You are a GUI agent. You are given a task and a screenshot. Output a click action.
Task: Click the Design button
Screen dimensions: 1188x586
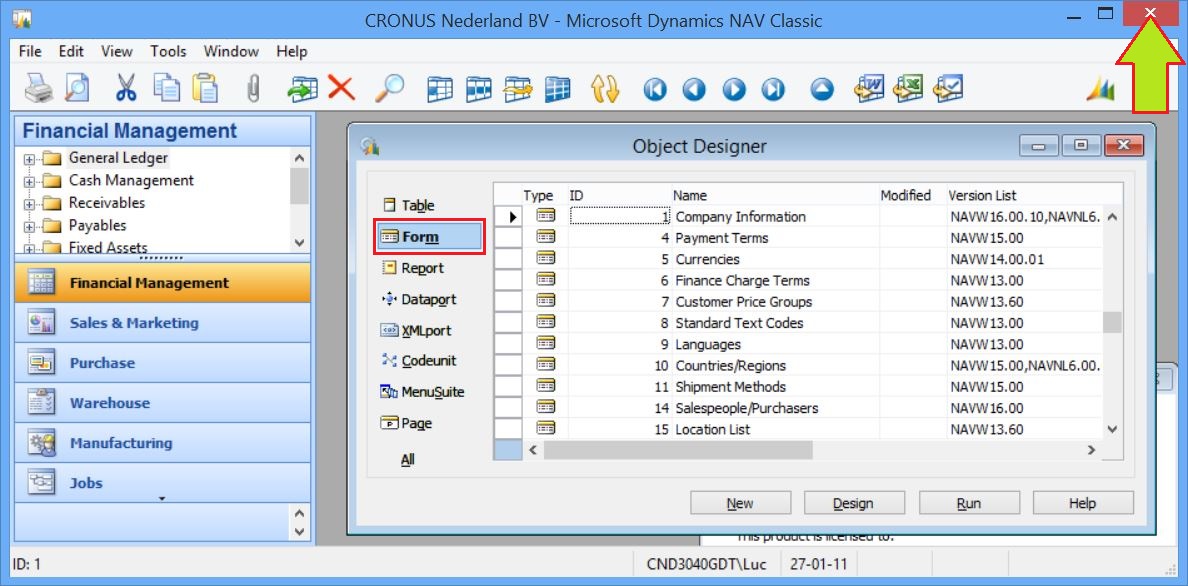854,503
